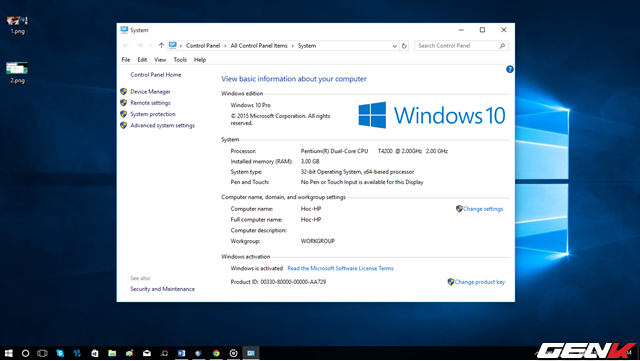Expand the chevron after All Control Panel Items
This screenshot has width=640, height=361.
click(x=293, y=46)
